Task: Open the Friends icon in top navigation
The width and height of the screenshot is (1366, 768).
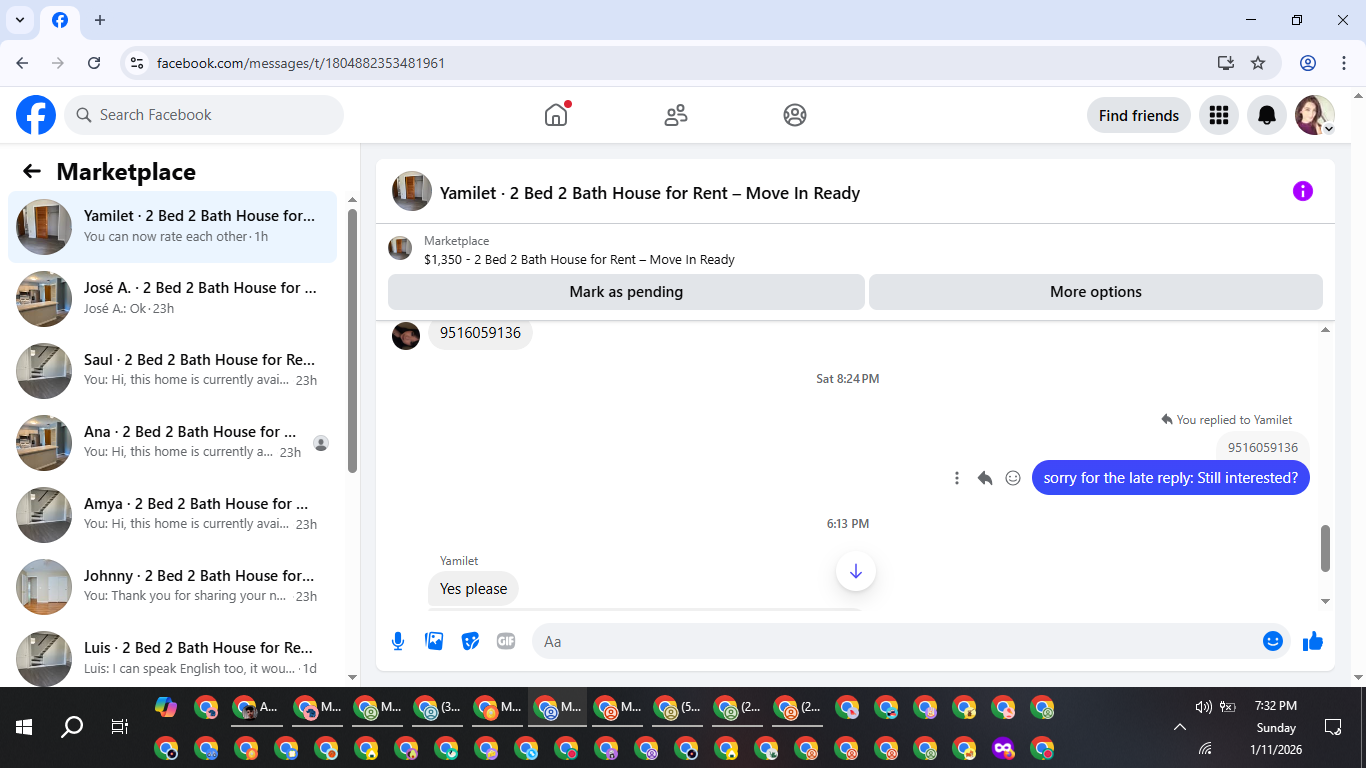Action: point(676,115)
